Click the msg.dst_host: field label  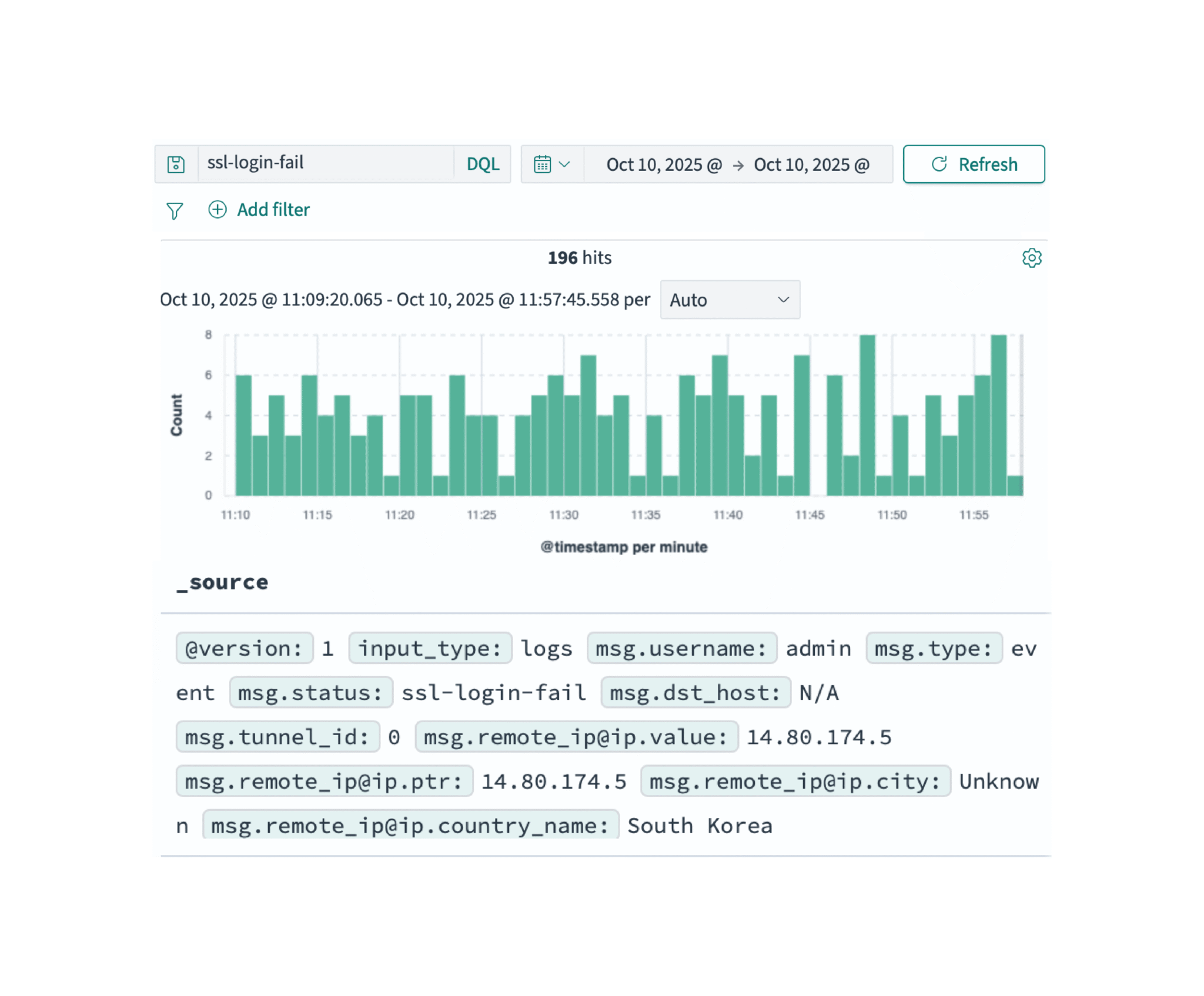695,692
